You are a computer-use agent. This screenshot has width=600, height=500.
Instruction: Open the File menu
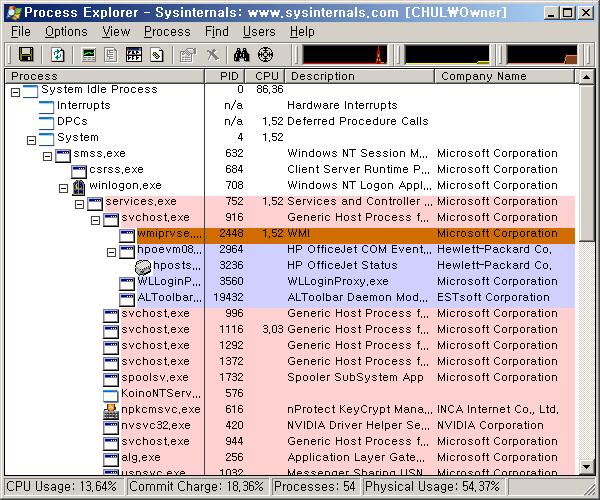(x=21, y=32)
